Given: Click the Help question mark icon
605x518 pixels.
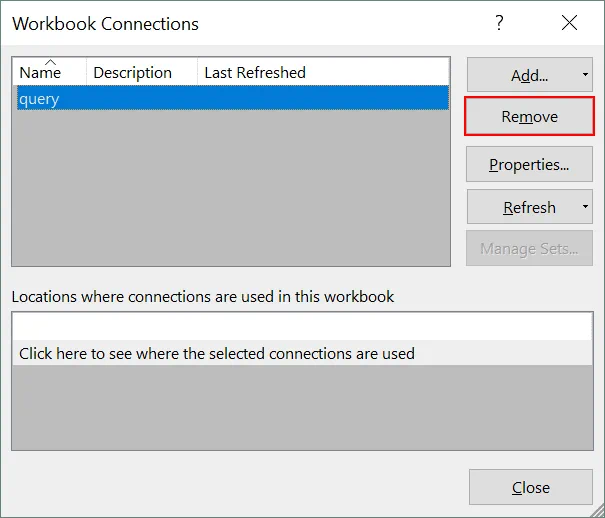Looking at the screenshot, I should 499,23.
